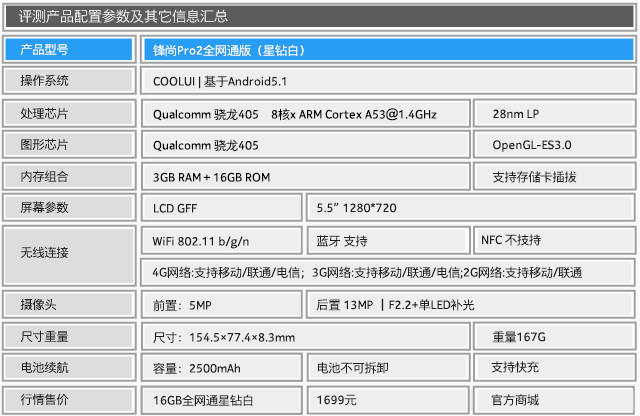Click the 内存组合 row label

69,177
